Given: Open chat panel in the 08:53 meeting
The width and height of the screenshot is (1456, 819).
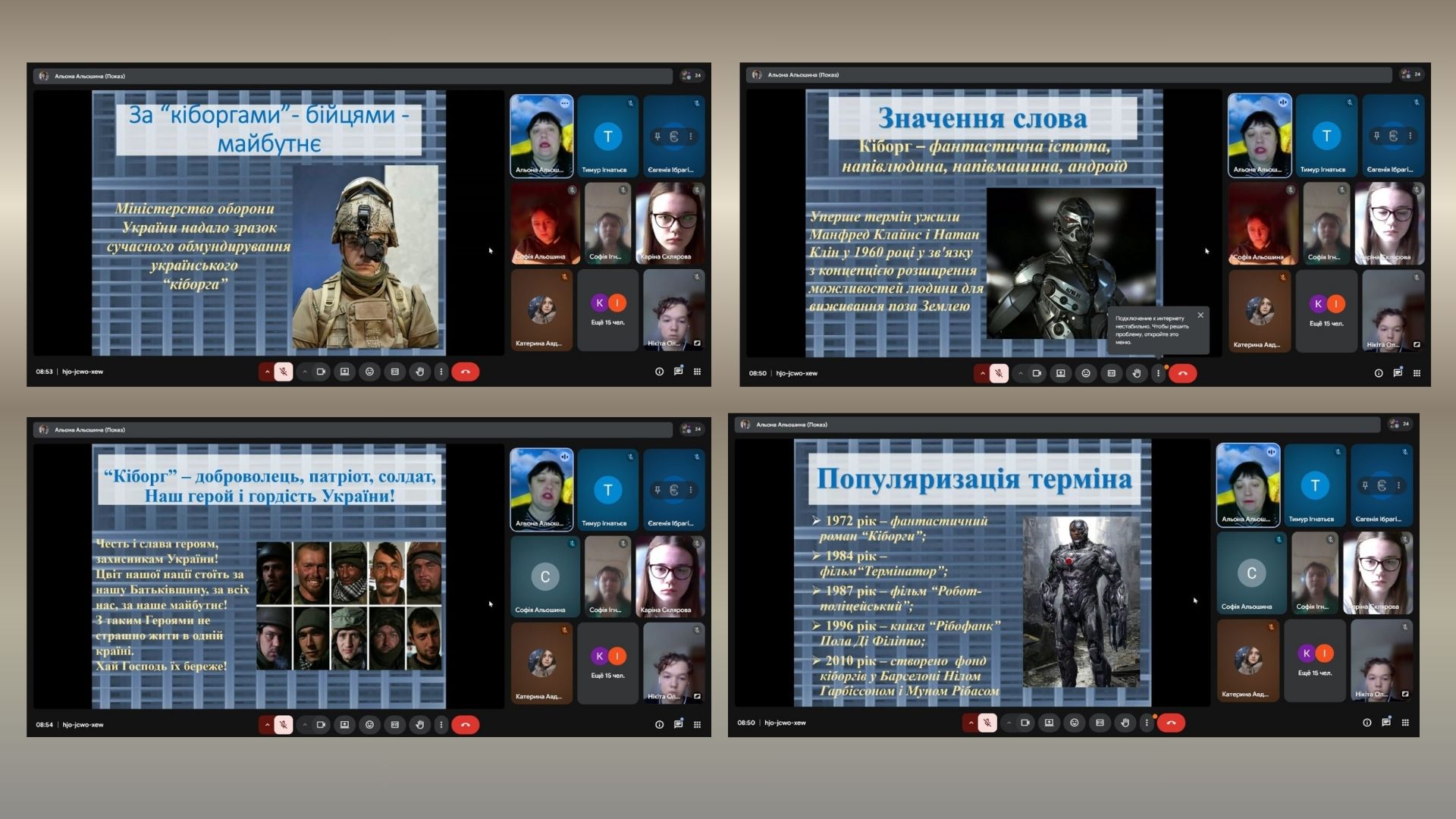Looking at the screenshot, I should click(x=678, y=372).
